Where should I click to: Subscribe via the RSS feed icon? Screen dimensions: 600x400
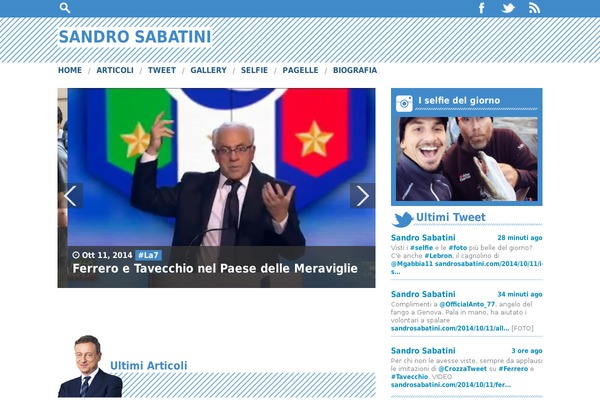coord(534,8)
